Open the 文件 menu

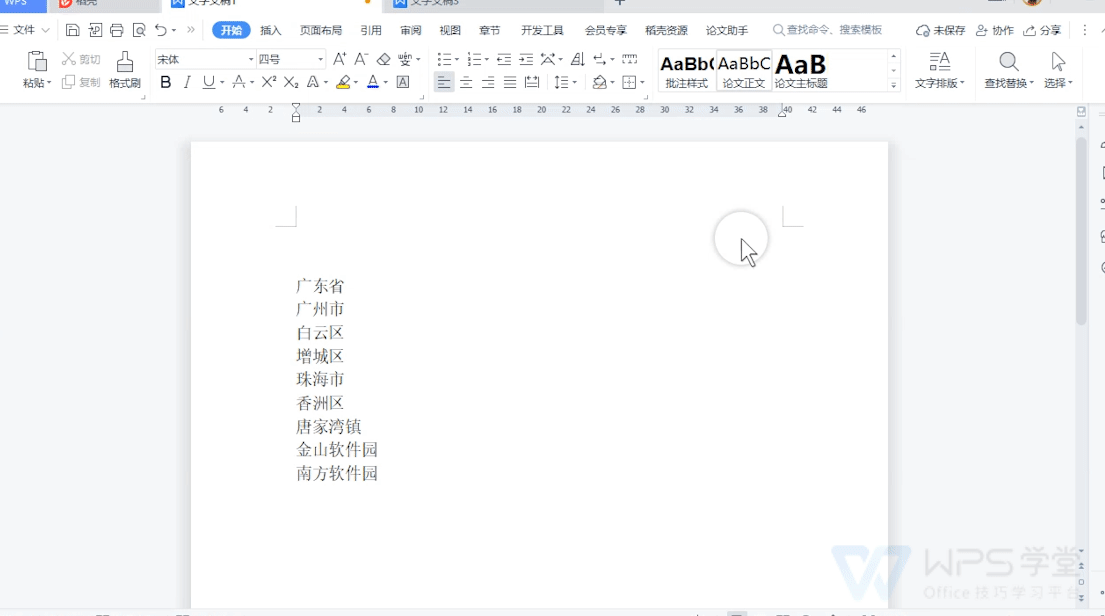point(25,30)
